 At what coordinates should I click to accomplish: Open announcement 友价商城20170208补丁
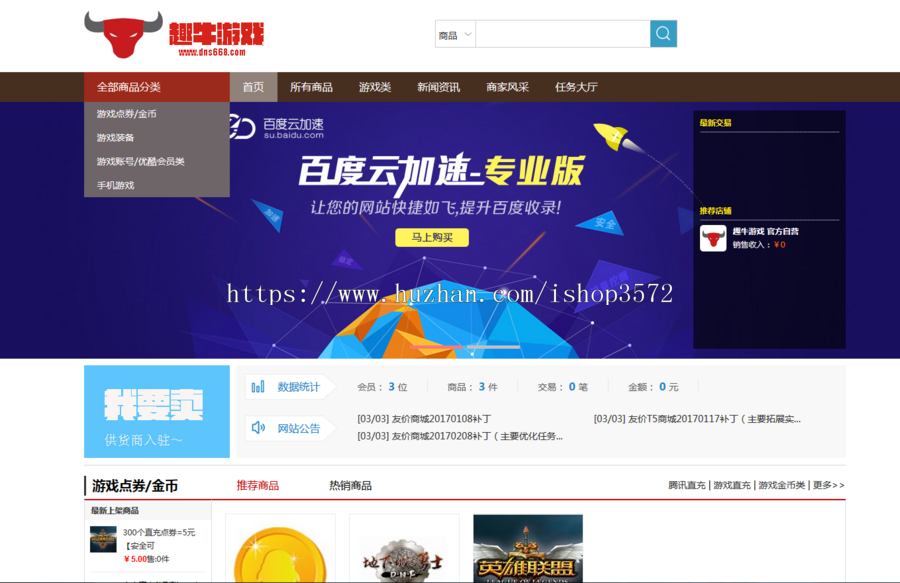click(x=460, y=436)
